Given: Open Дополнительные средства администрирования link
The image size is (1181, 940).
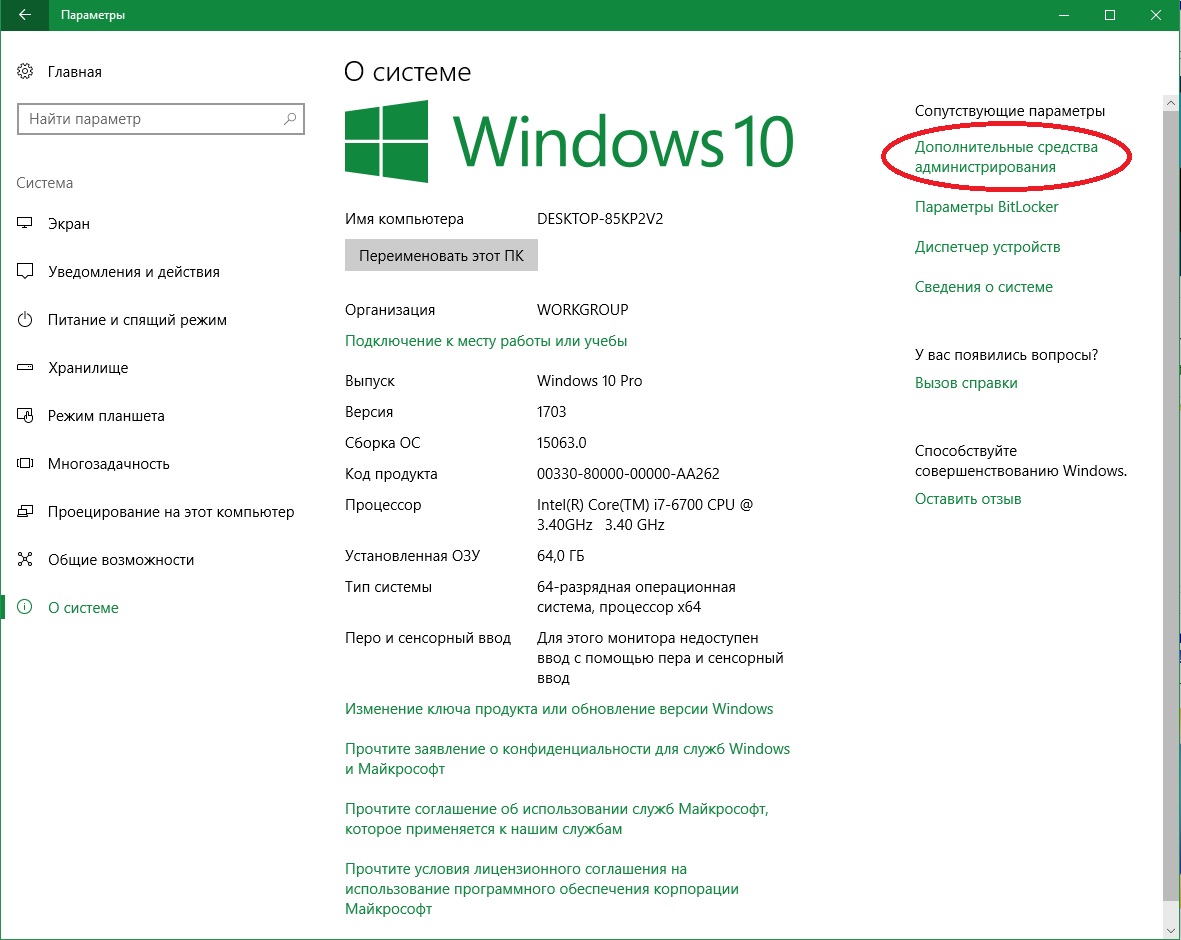Looking at the screenshot, I should click(x=1006, y=157).
